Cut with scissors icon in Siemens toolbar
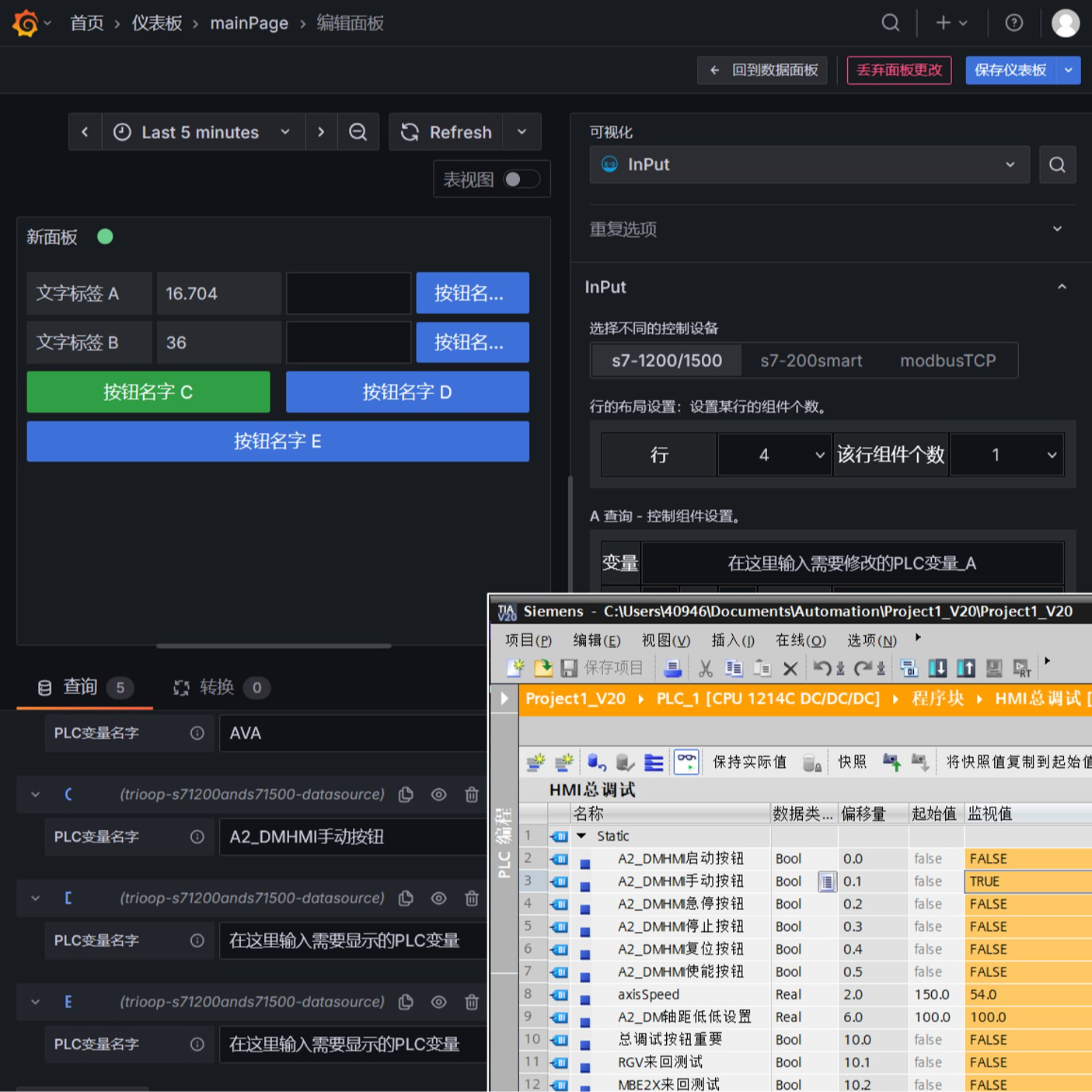Viewport: 1092px width, 1092px height. point(706,668)
